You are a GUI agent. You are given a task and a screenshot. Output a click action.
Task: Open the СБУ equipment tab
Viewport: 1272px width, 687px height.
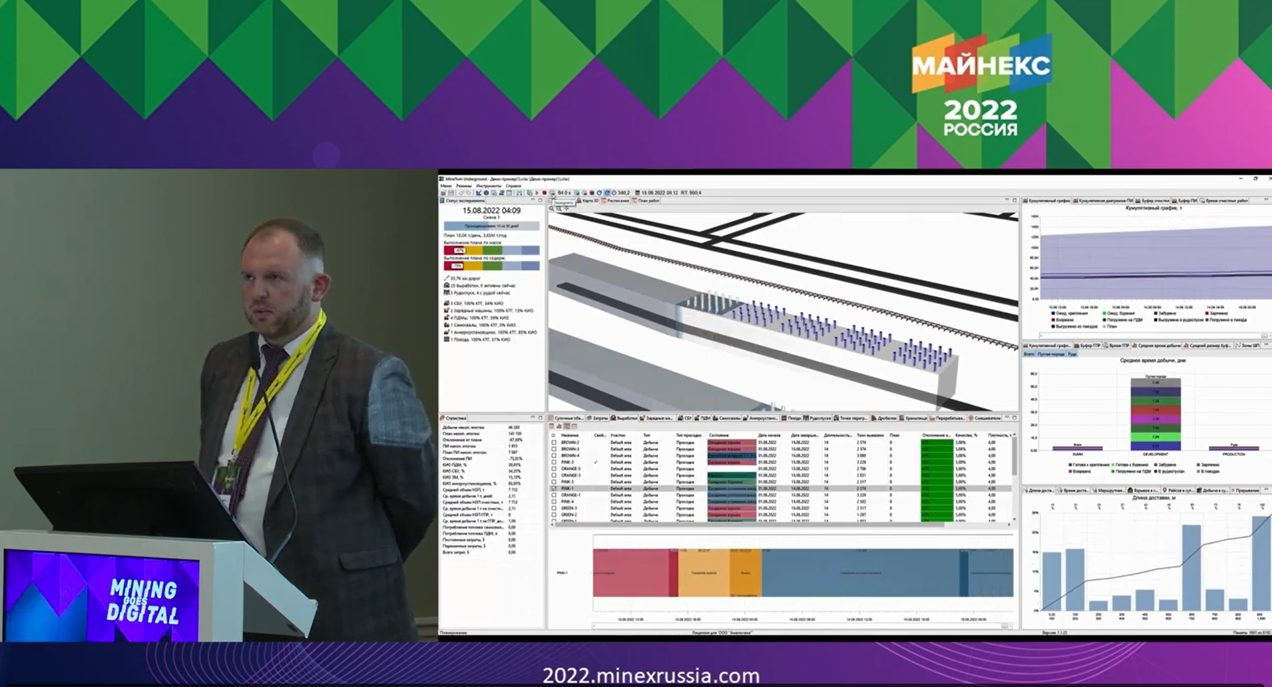(x=686, y=418)
